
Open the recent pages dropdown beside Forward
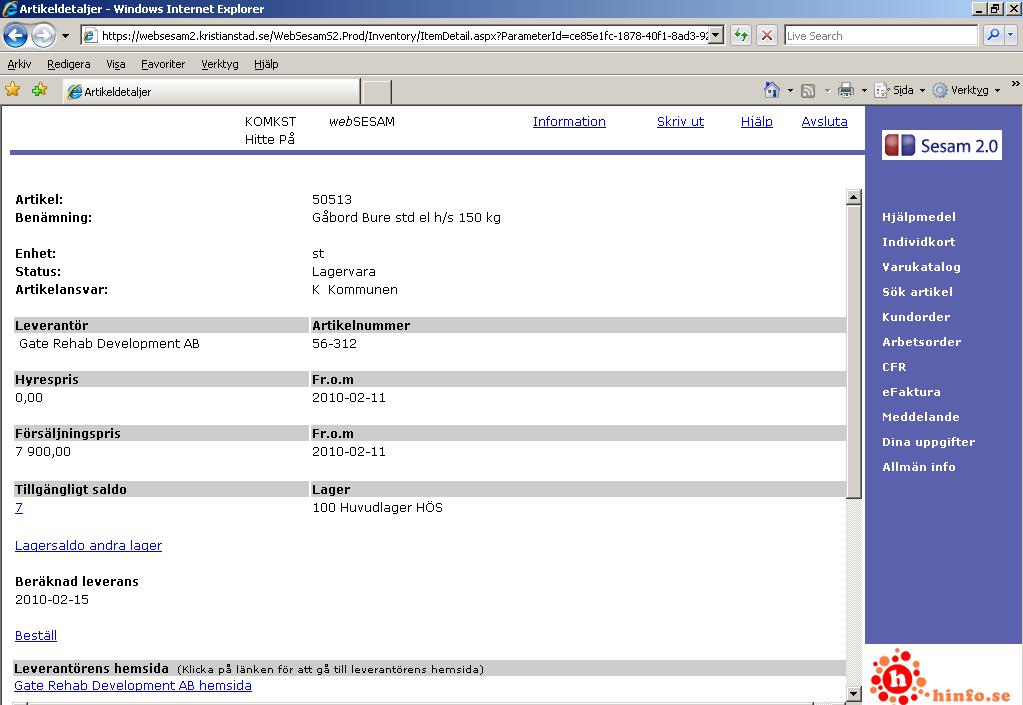click(x=65, y=36)
